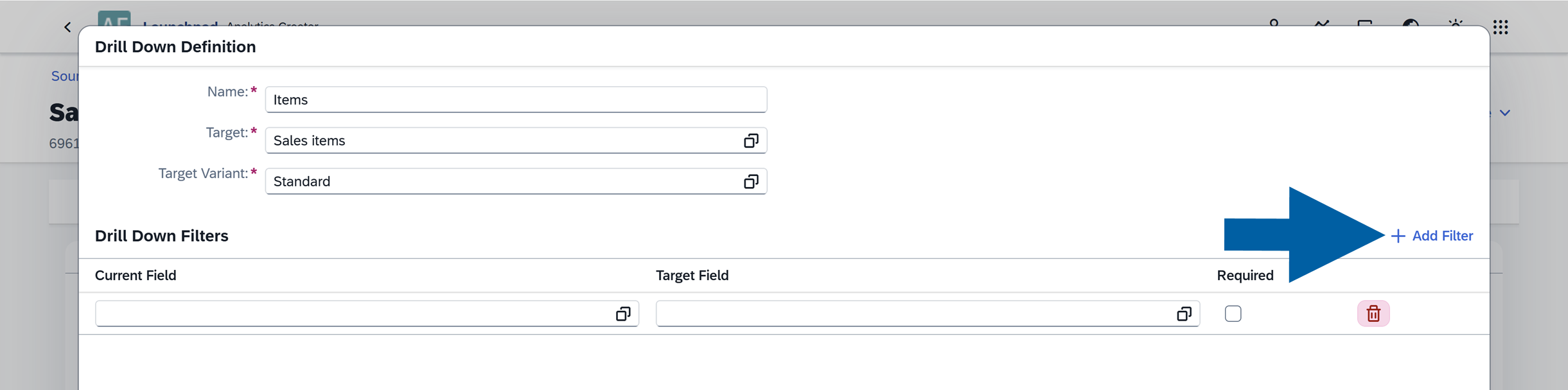Click the back arrow in the header

67,26
